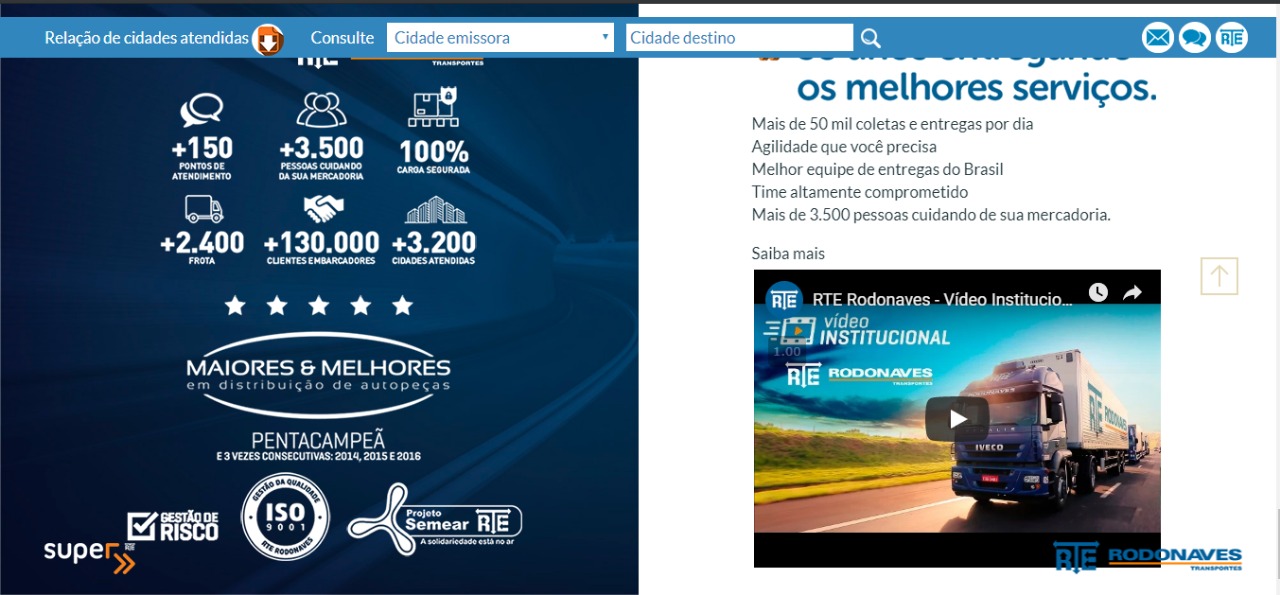Click the video share arrow icon

(x=1132, y=293)
